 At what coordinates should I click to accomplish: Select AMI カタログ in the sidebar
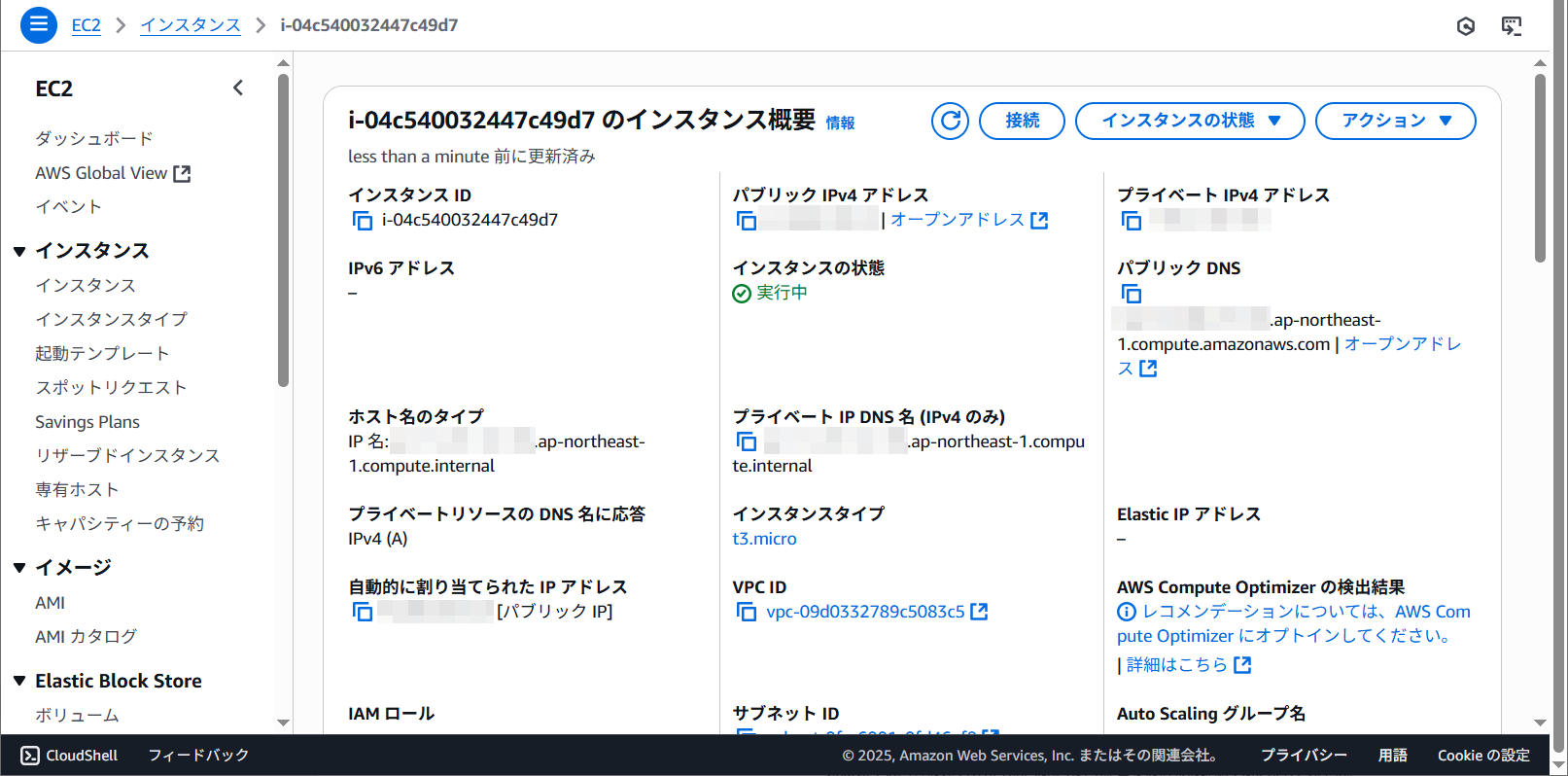coord(86,636)
